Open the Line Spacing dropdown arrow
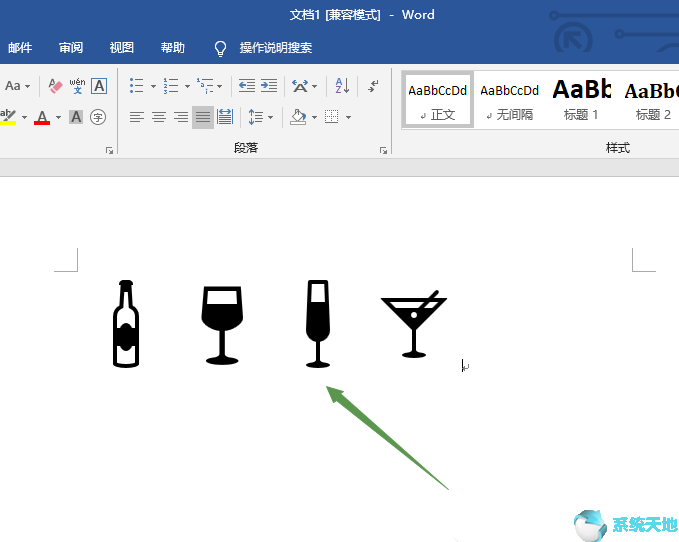Image resolution: width=679 pixels, height=542 pixels. click(271, 117)
